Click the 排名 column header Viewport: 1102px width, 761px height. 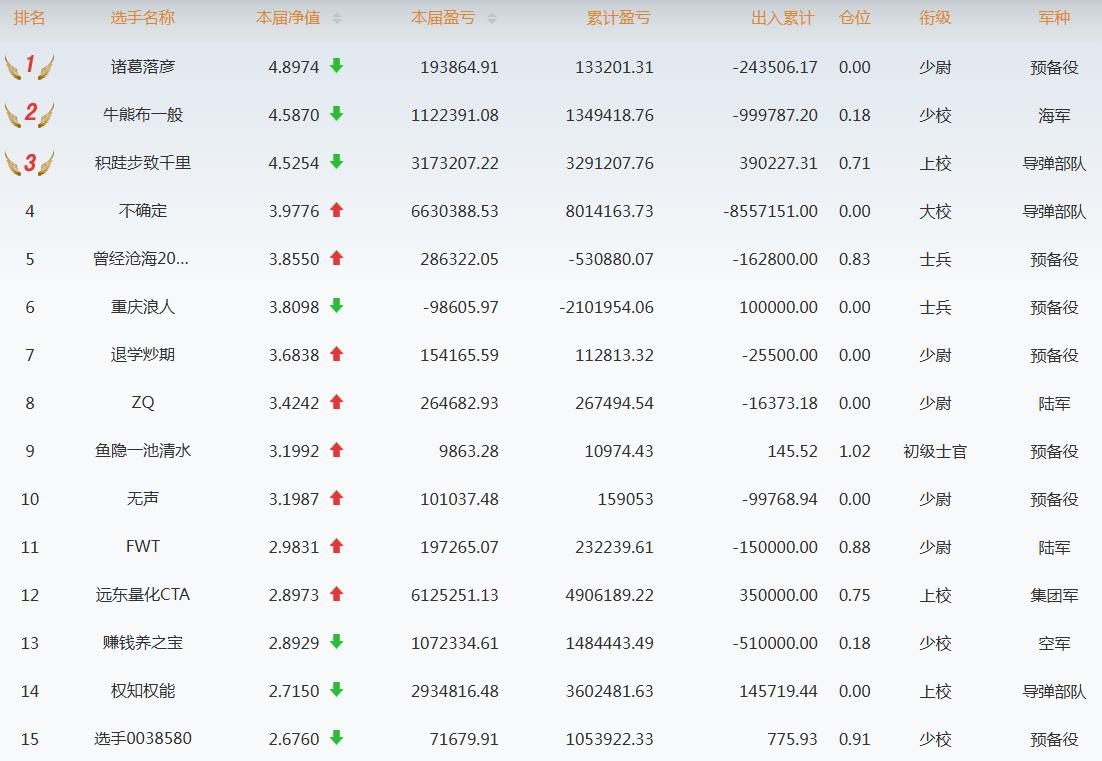click(29, 19)
